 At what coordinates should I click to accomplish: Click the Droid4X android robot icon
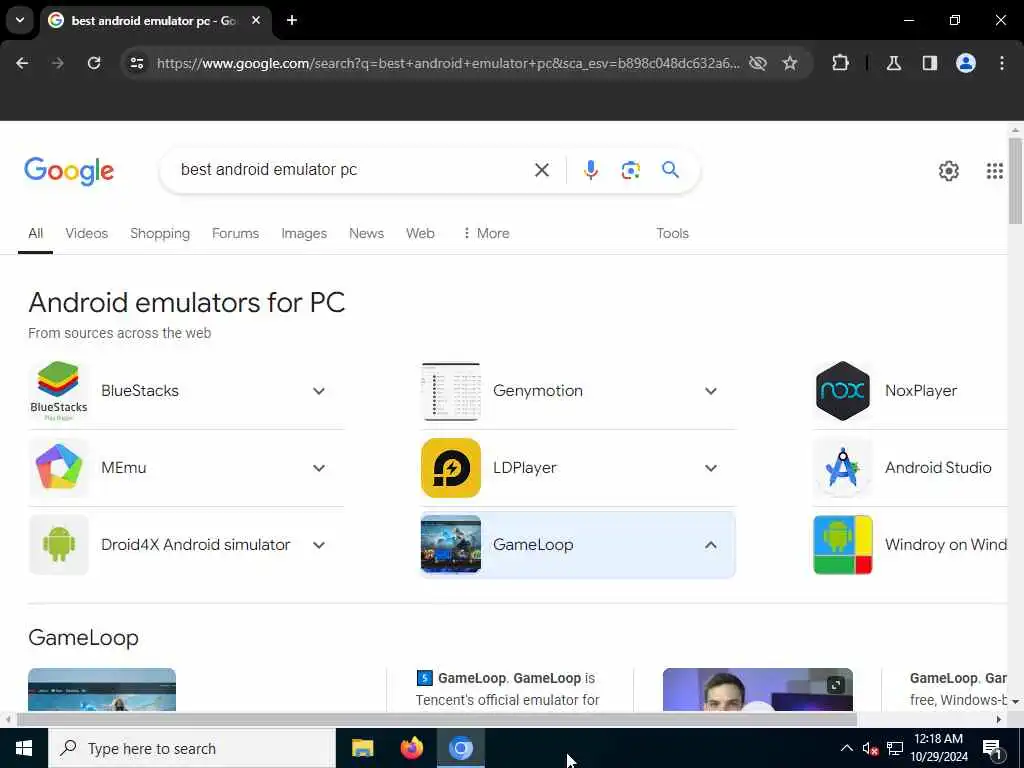[x=59, y=545]
